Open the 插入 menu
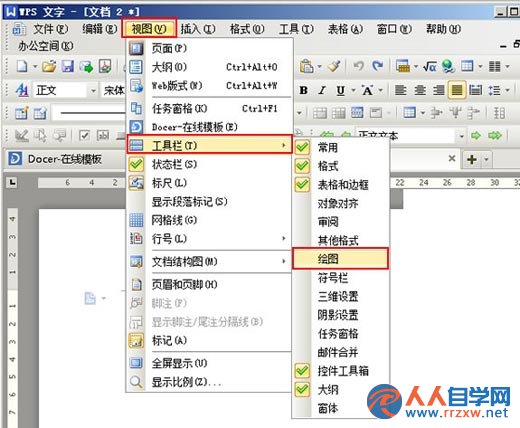 pos(198,29)
